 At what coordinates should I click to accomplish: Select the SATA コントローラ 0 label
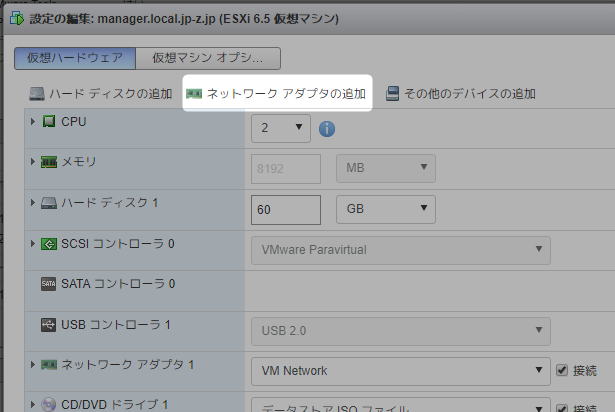click(118, 284)
